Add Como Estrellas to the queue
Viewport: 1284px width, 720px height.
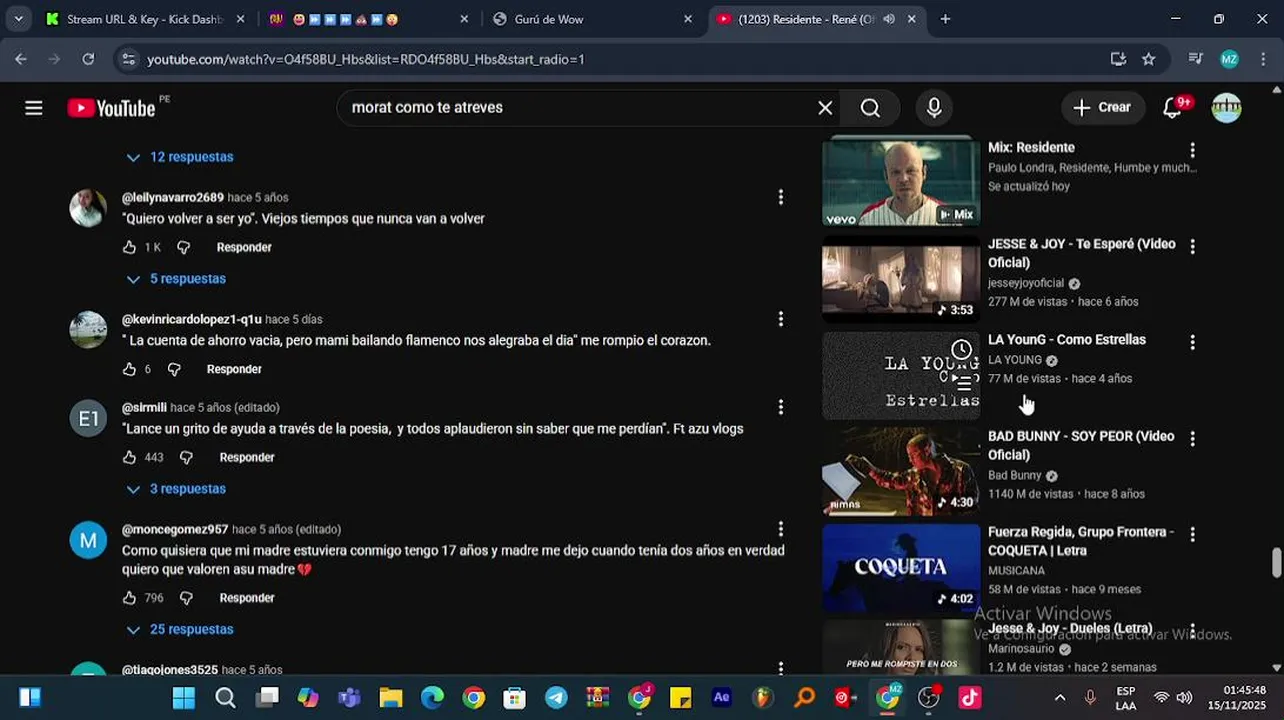(x=961, y=381)
